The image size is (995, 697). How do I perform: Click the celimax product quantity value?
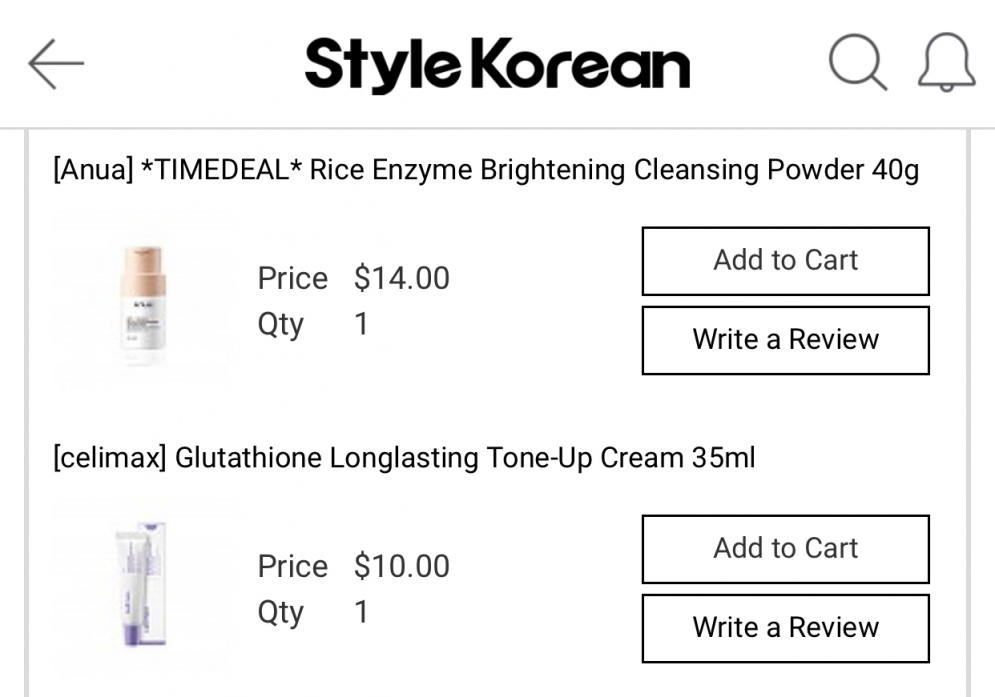pos(361,612)
